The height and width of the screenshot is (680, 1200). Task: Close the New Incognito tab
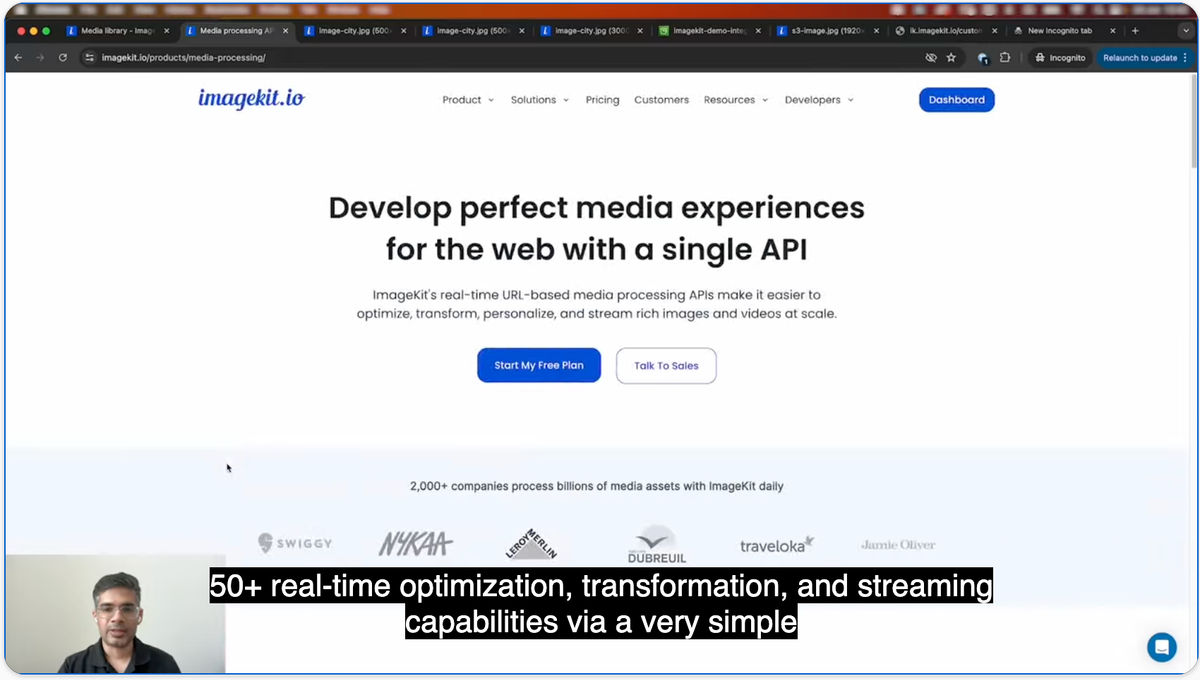(1113, 31)
